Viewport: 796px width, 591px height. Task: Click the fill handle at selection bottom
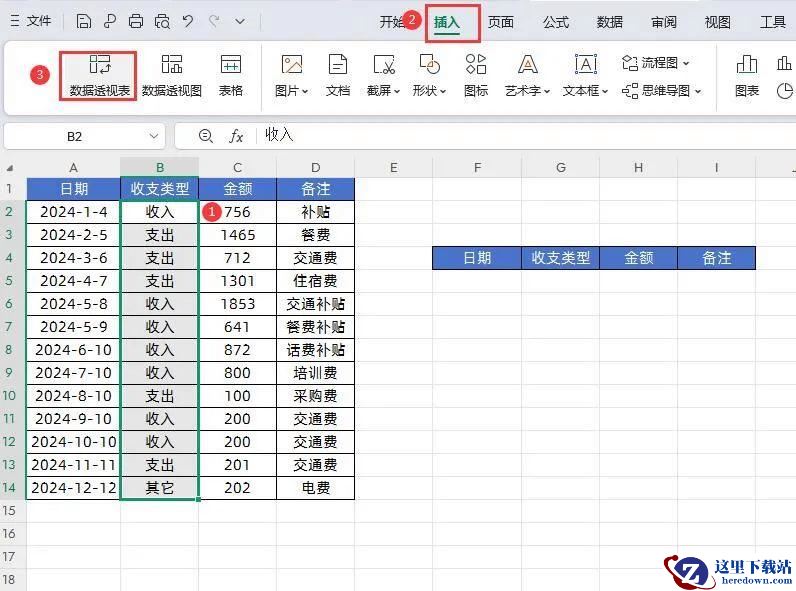198,500
